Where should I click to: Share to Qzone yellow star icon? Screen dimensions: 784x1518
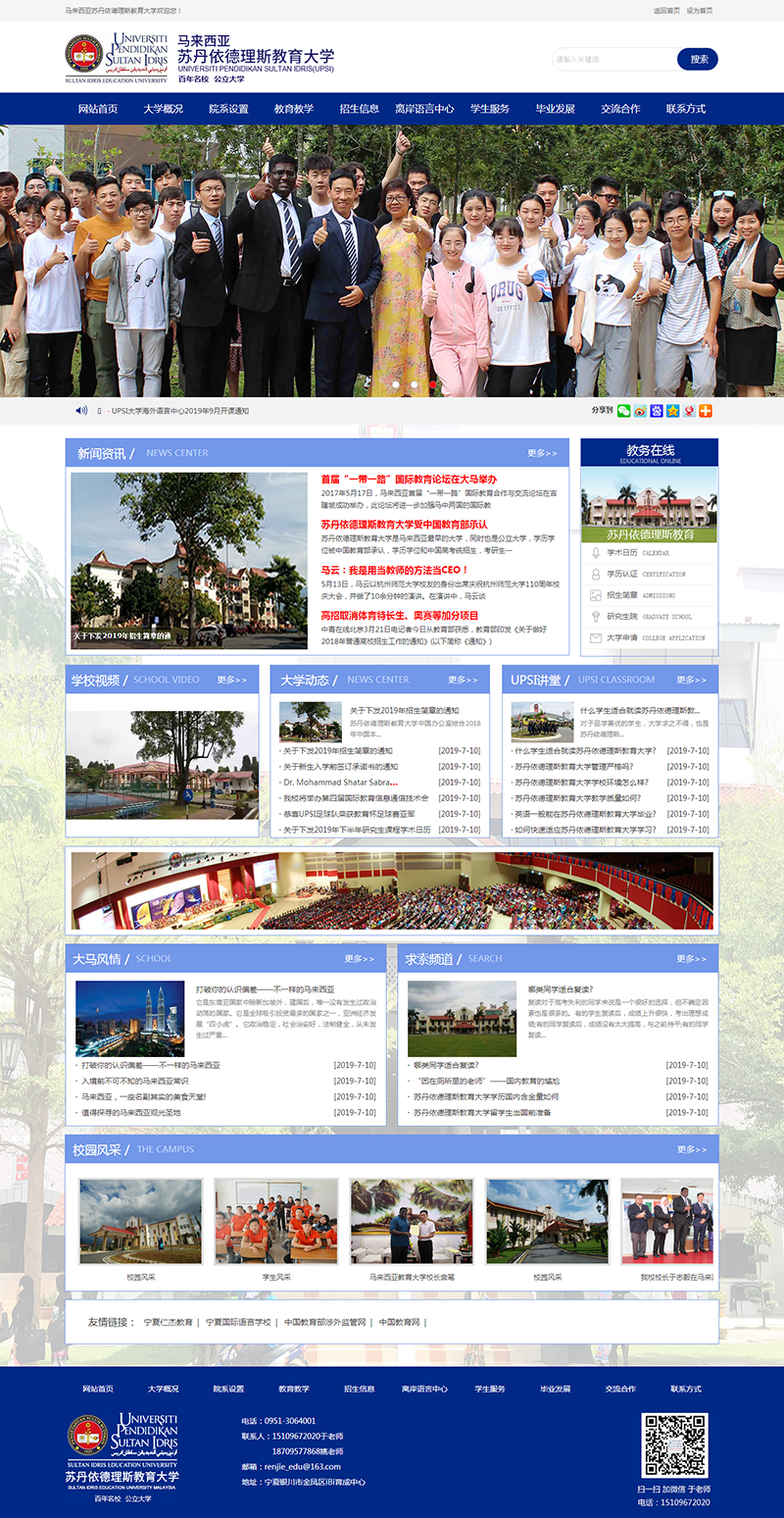point(672,411)
